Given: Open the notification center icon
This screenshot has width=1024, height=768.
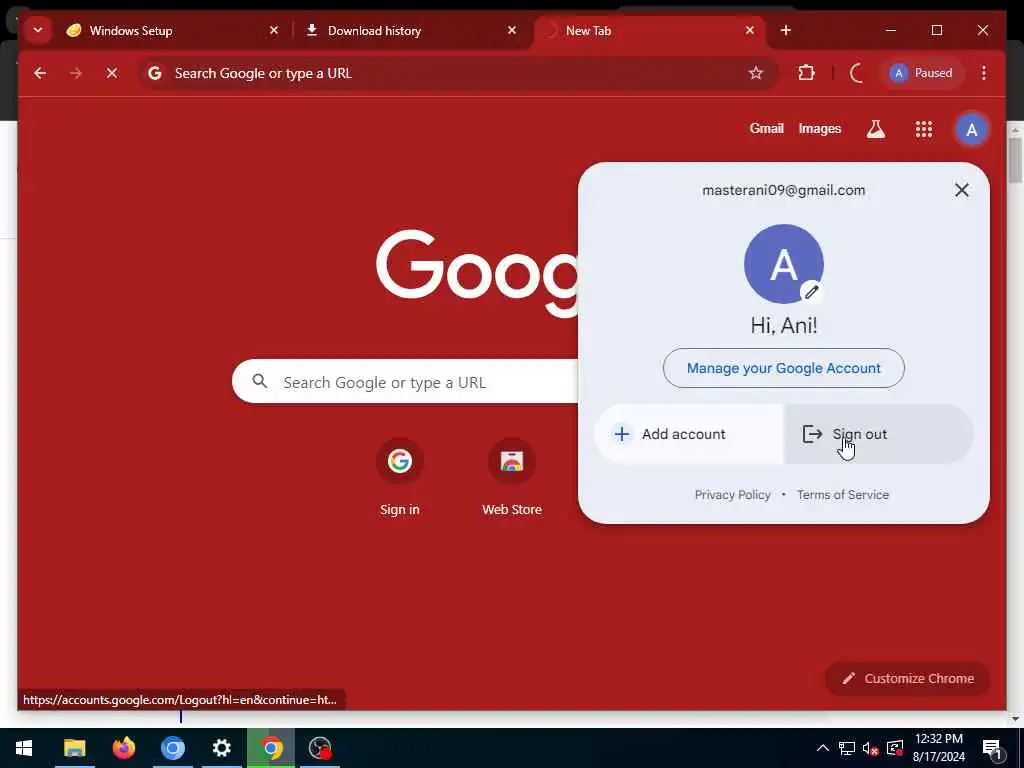Looking at the screenshot, I should coord(993,750).
